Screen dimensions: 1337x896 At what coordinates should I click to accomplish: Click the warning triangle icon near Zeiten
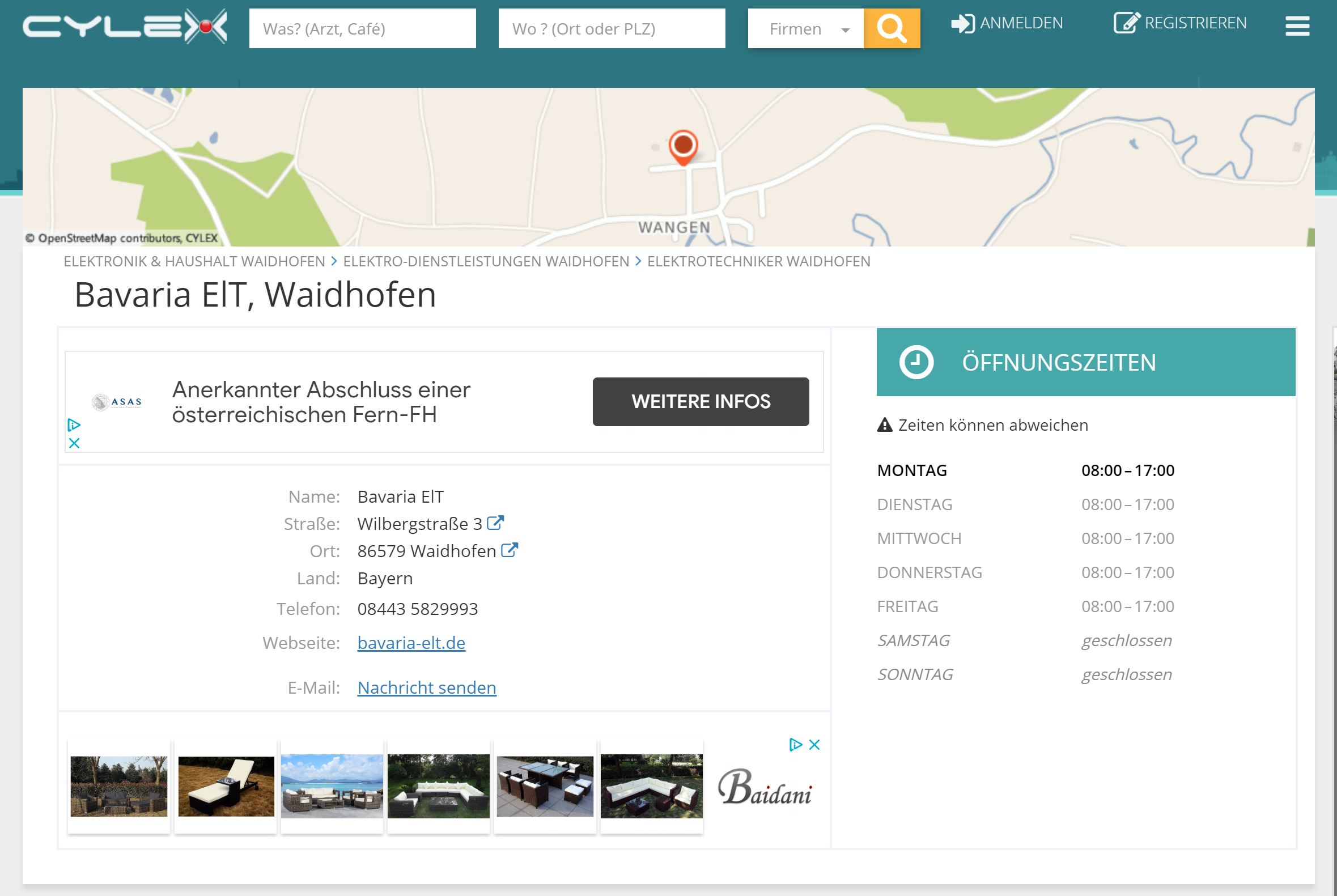[885, 424]
